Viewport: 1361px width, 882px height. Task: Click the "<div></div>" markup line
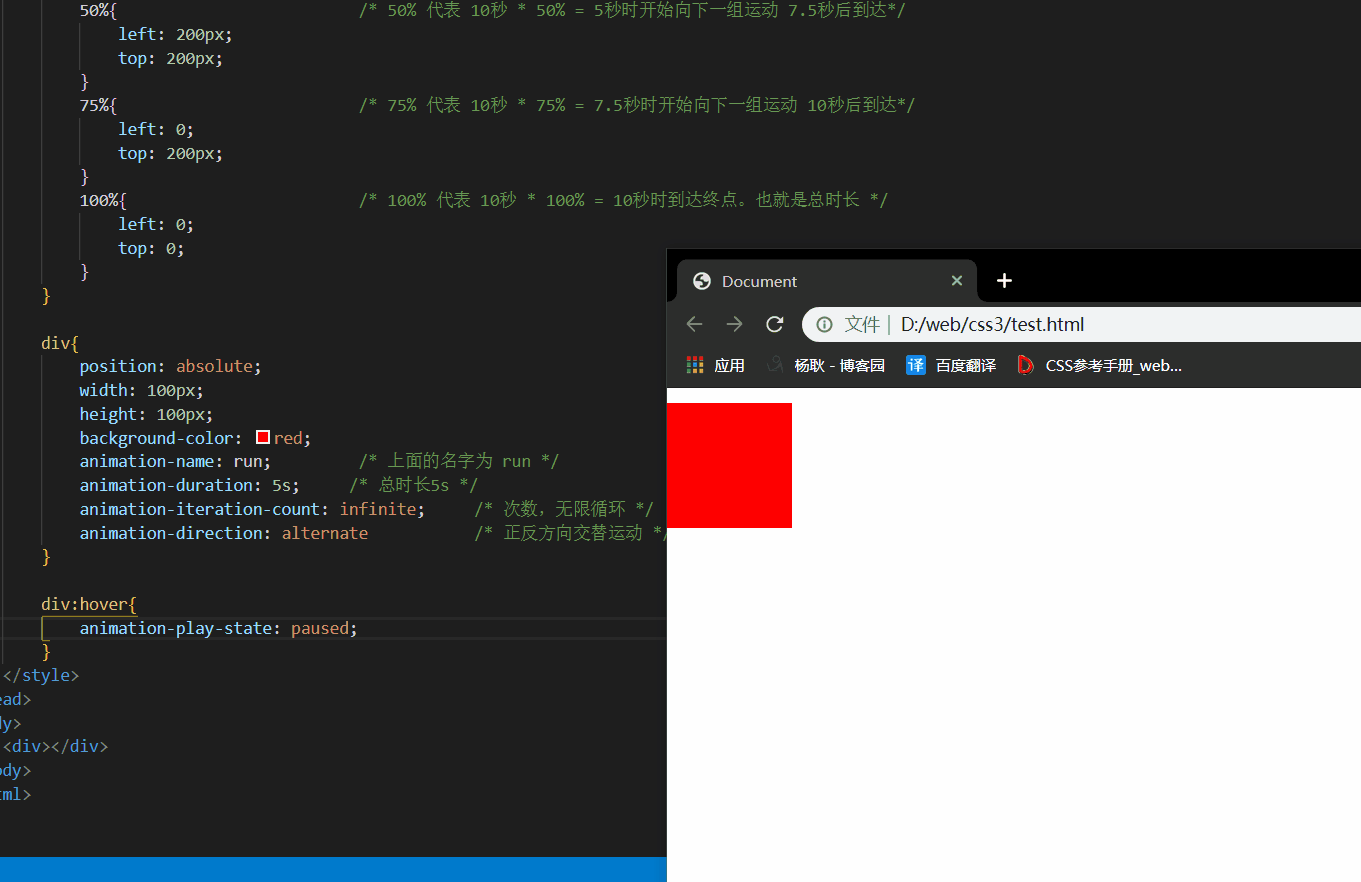[55, 746]
